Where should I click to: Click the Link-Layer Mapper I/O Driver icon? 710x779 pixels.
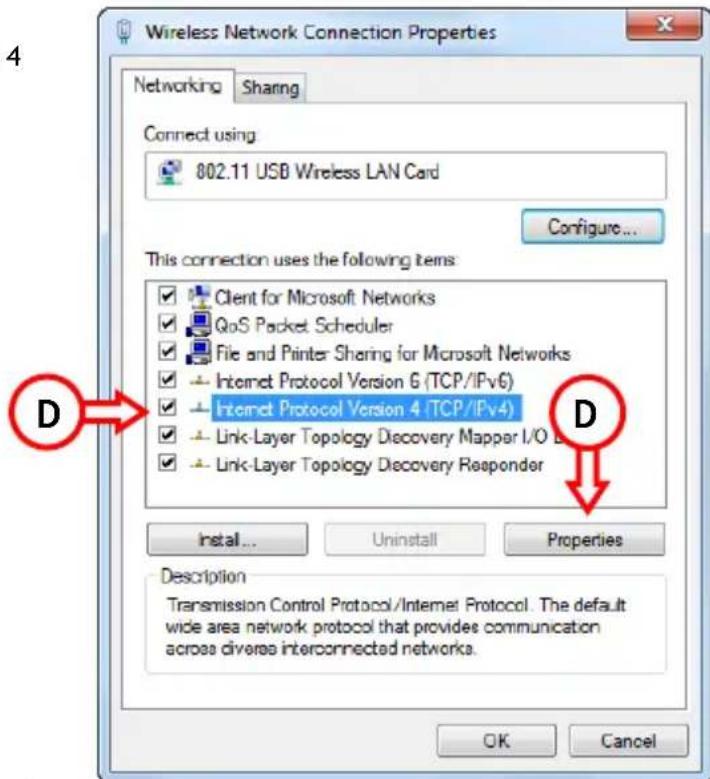(200, 437)
